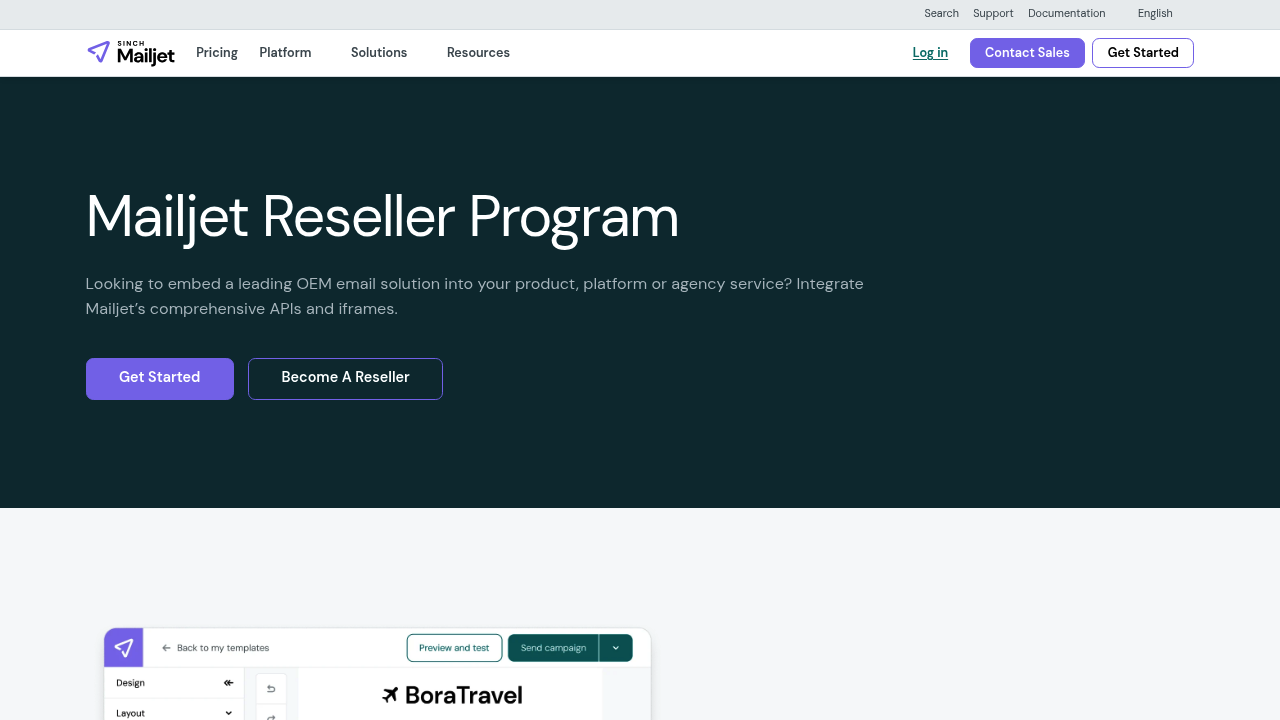The width and height of the screenshot is (1280, 720).
Task: Open the Resources dropdown menu
Action: pos(478,53)
